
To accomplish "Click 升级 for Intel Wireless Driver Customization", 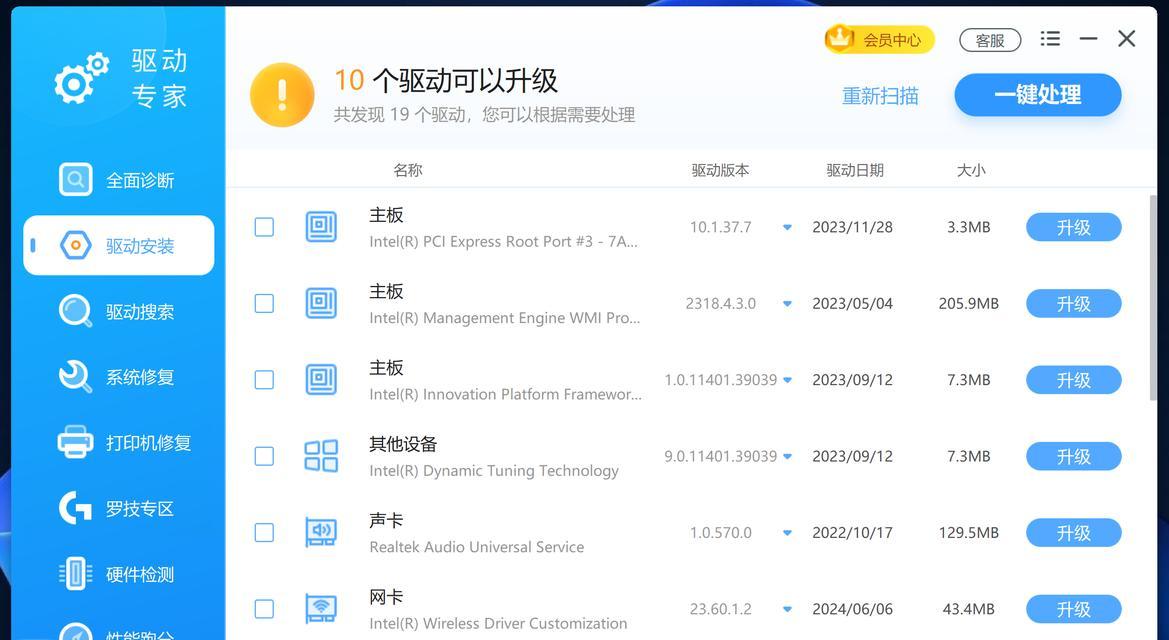I will point(1074,609).
